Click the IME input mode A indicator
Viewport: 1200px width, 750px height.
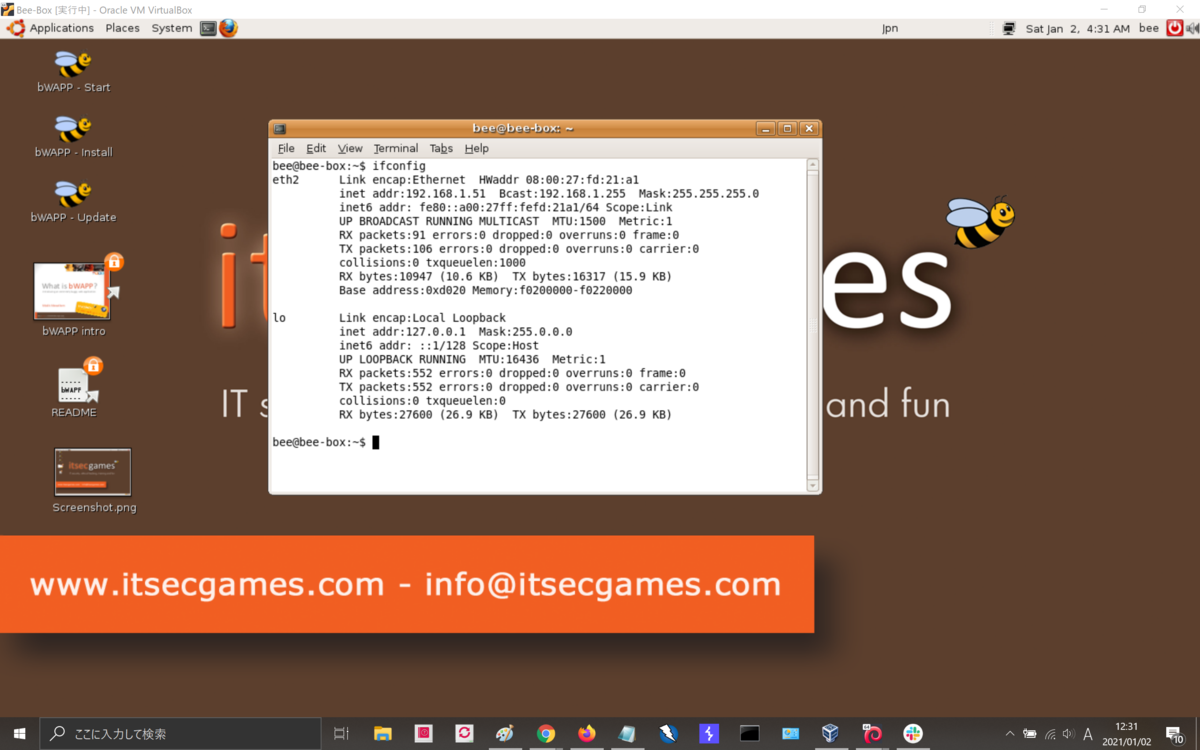pyautogui.click(x=1088, y=733)
